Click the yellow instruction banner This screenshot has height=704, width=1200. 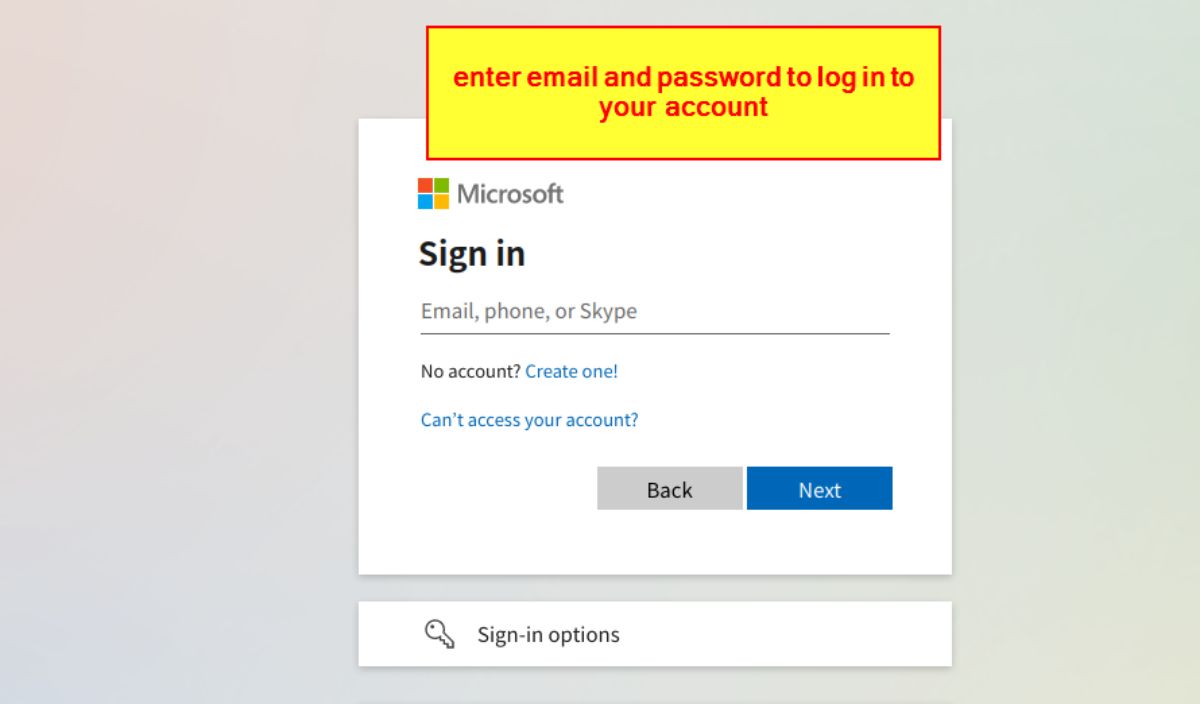point(684,91)
